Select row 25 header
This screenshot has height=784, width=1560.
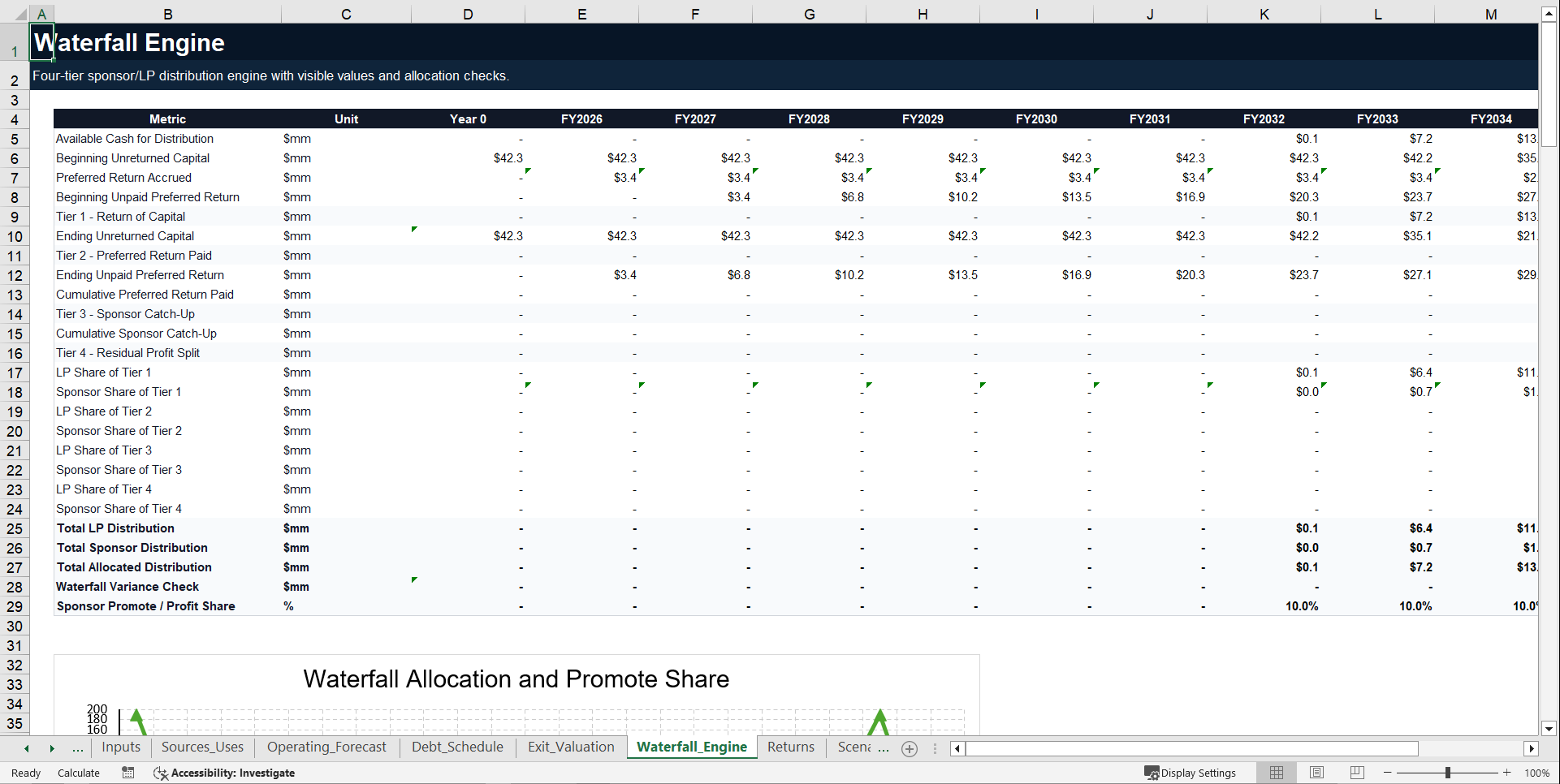coord(15,528)
